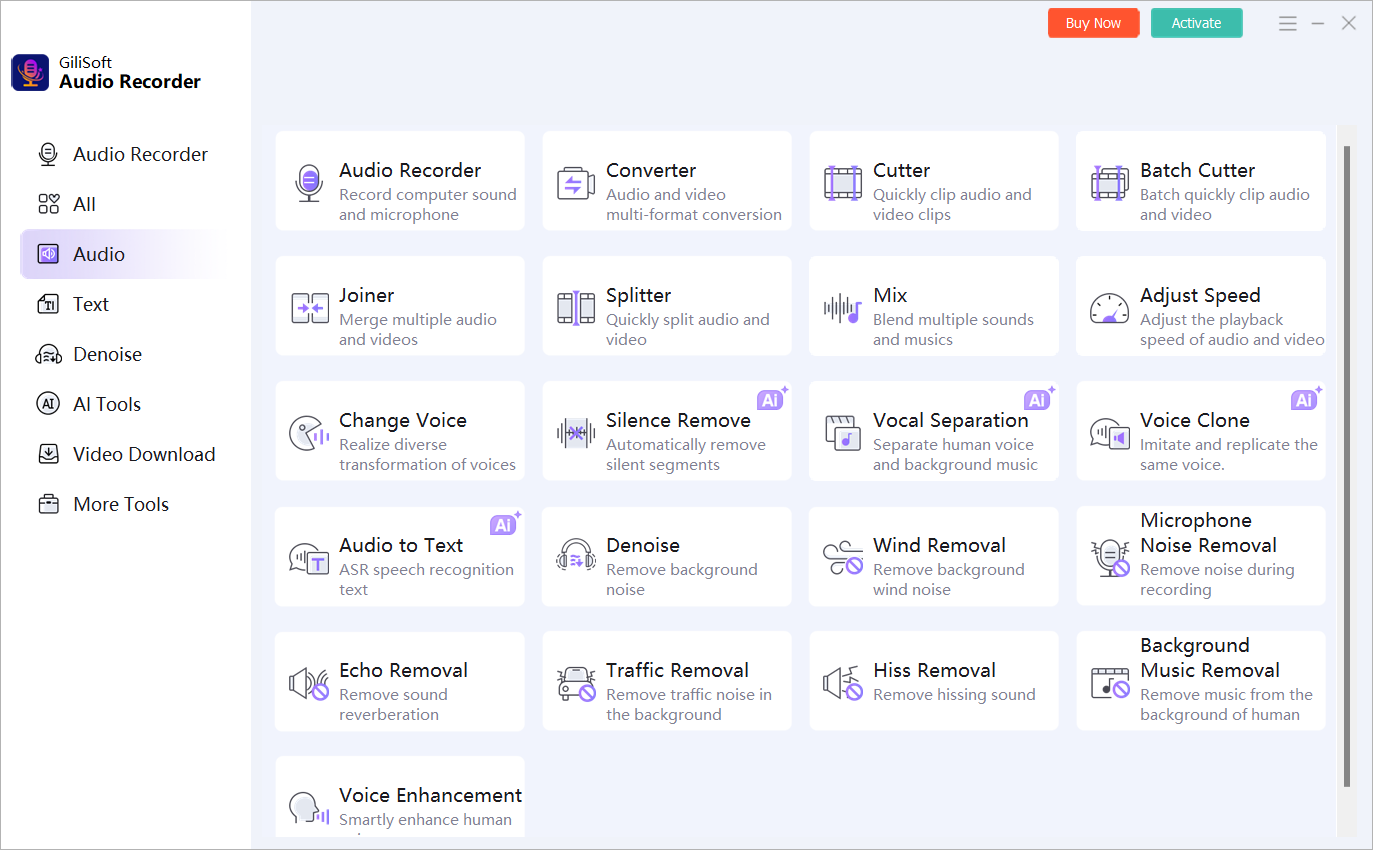
Task: Launch the Cutter tool title
Action: [901, 170]
